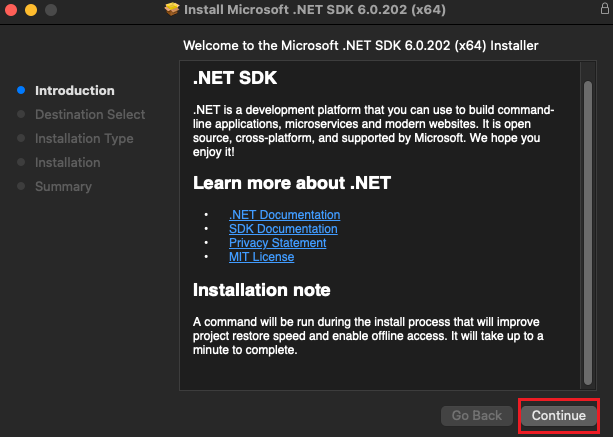Select the Installation step in the sidebar

67,162
